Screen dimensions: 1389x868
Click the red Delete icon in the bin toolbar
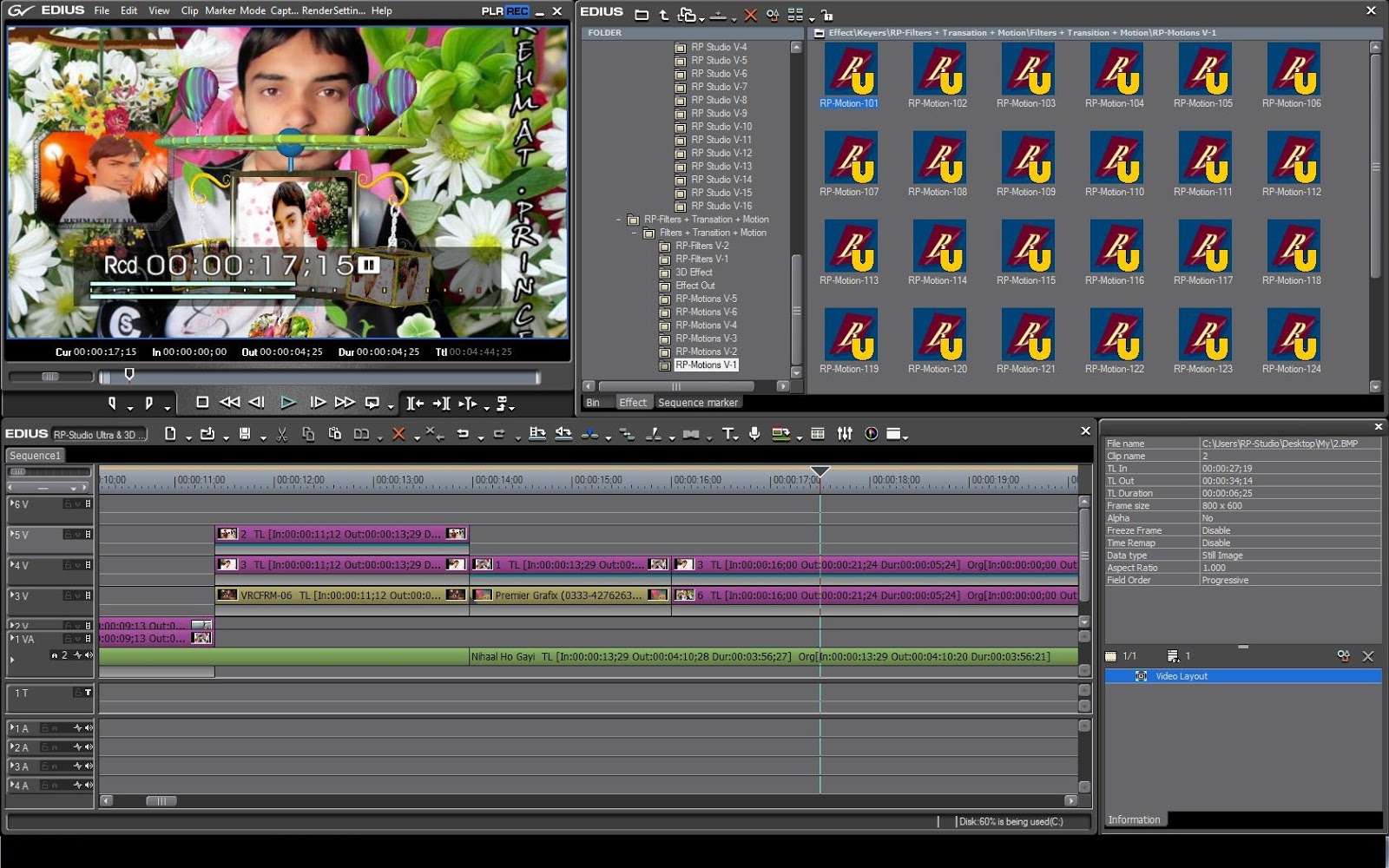[749, 14]
